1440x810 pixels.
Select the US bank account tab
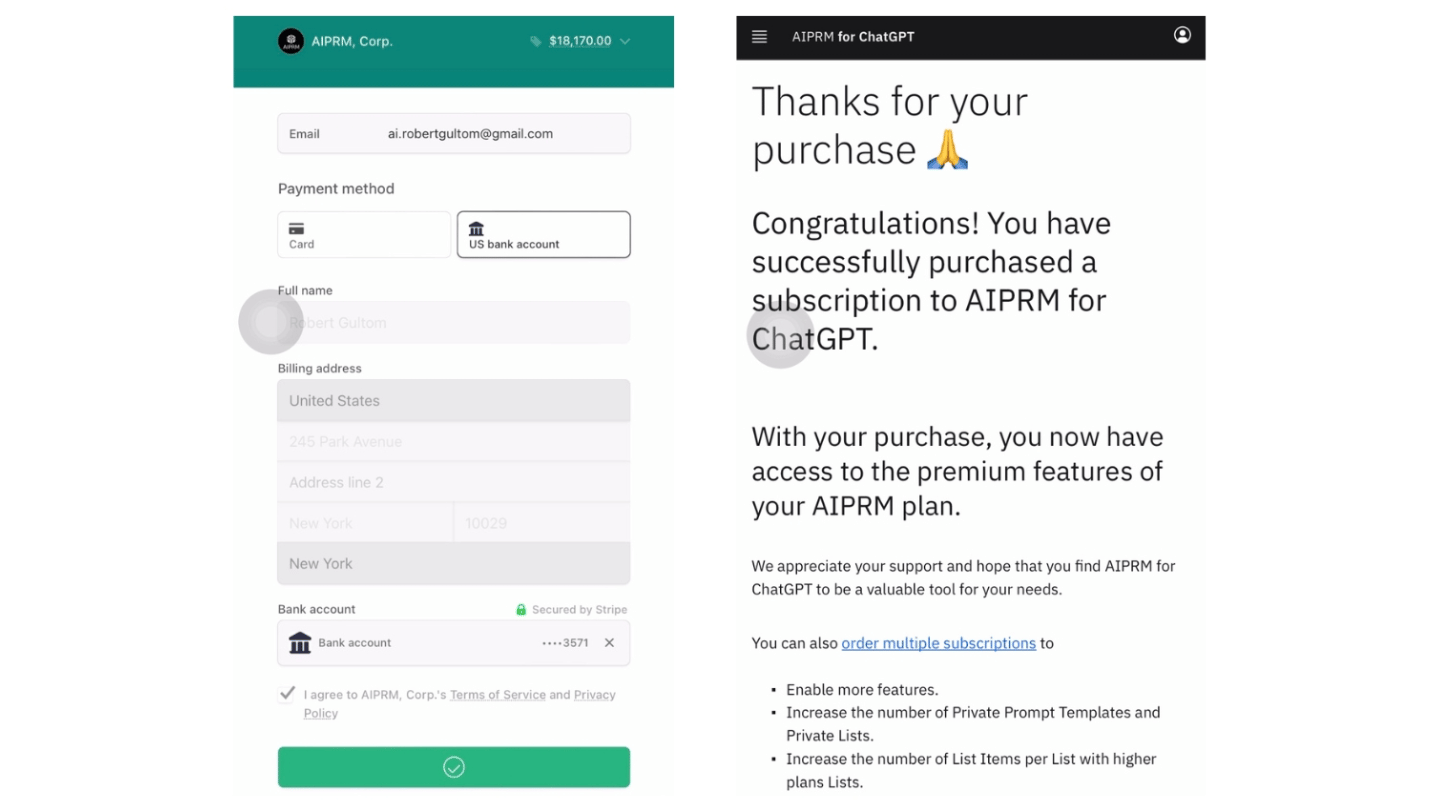tap(543, 234)
